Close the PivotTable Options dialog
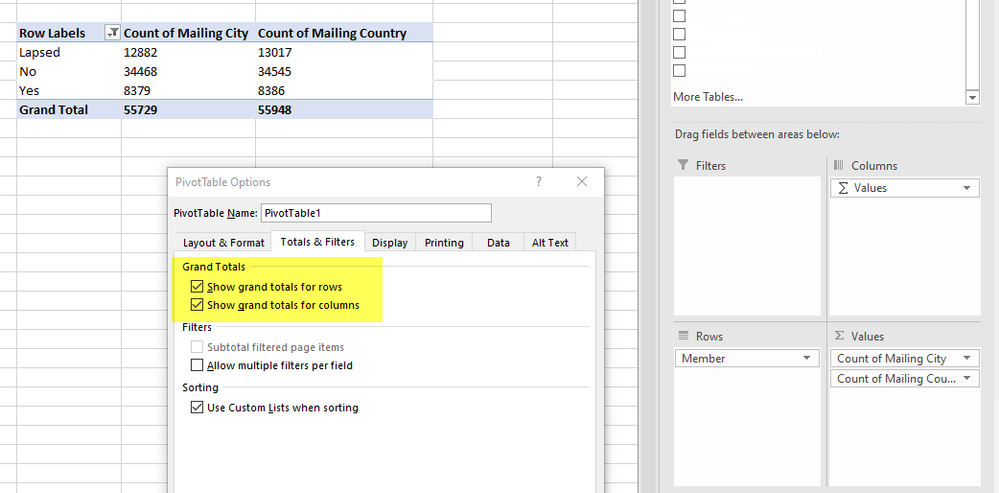Image resolution: width=999 pixels, height=493 pixels. pos(582,182)
